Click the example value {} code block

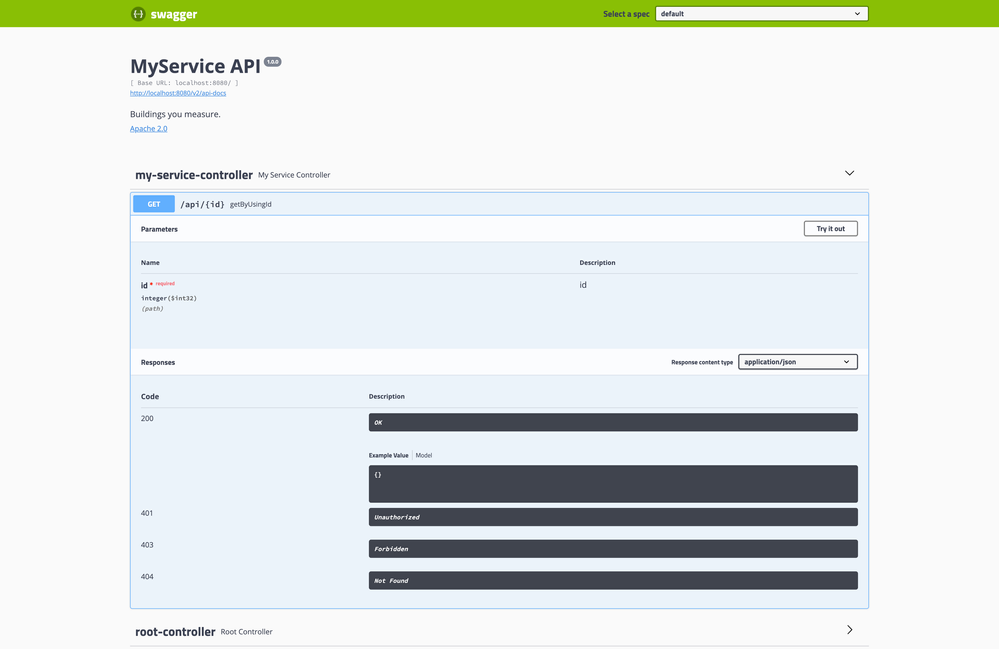point(613,484)
